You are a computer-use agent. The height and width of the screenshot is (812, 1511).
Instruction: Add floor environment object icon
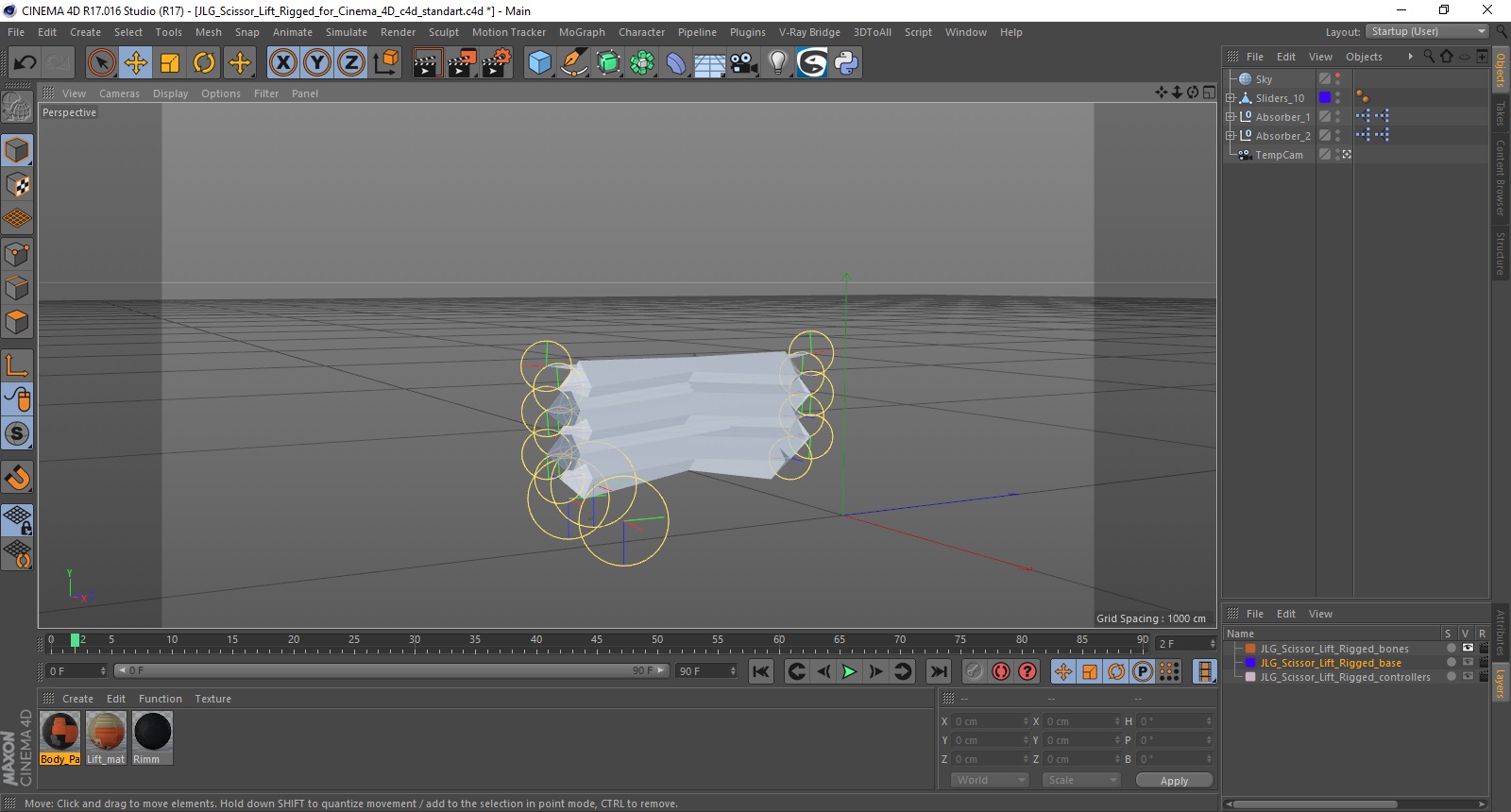(709, 63)
